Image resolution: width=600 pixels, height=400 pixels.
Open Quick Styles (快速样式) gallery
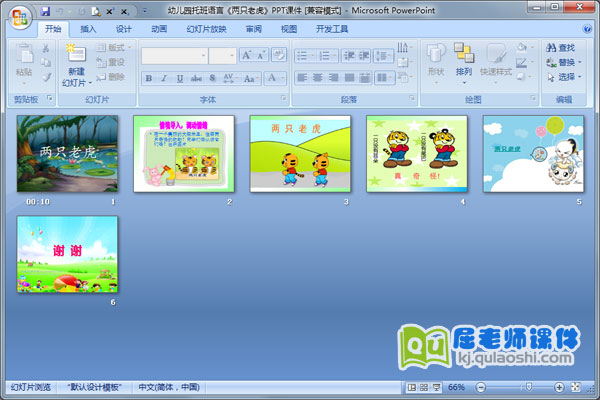496,63
